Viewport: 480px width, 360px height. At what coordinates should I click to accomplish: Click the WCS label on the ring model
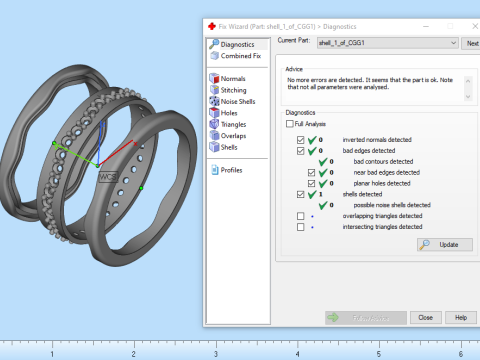click(x=108, y=177)
